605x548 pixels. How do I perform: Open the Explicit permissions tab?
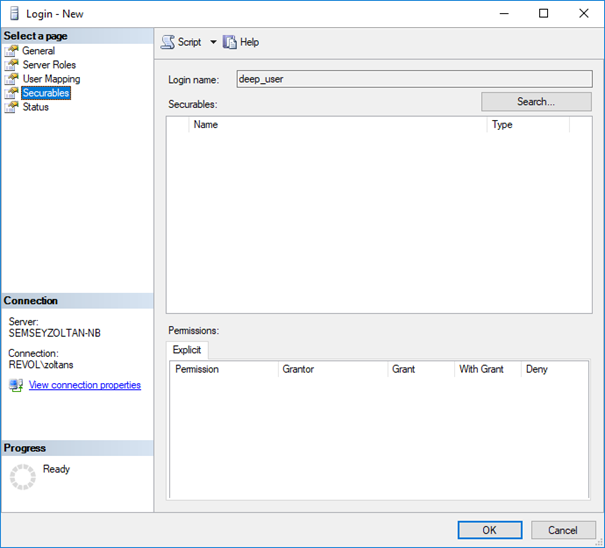point(187,350)
